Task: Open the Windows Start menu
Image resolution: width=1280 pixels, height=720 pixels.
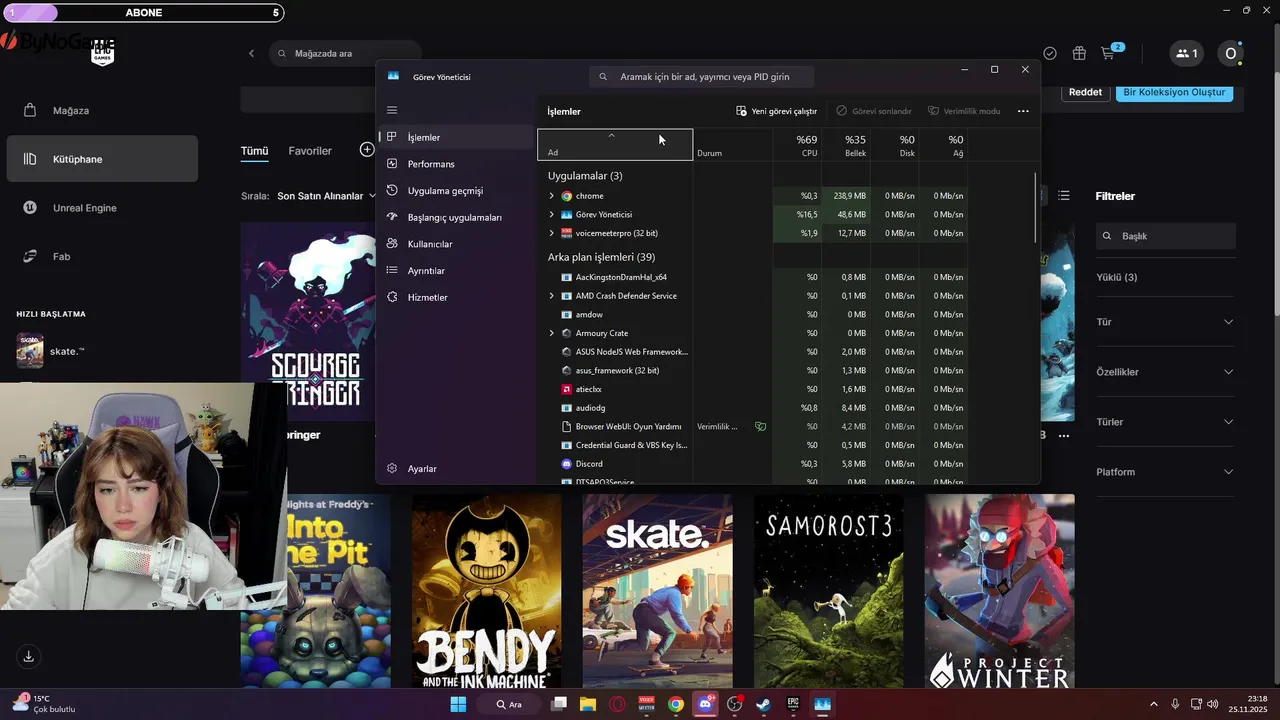Action: [x=458, y=704]
